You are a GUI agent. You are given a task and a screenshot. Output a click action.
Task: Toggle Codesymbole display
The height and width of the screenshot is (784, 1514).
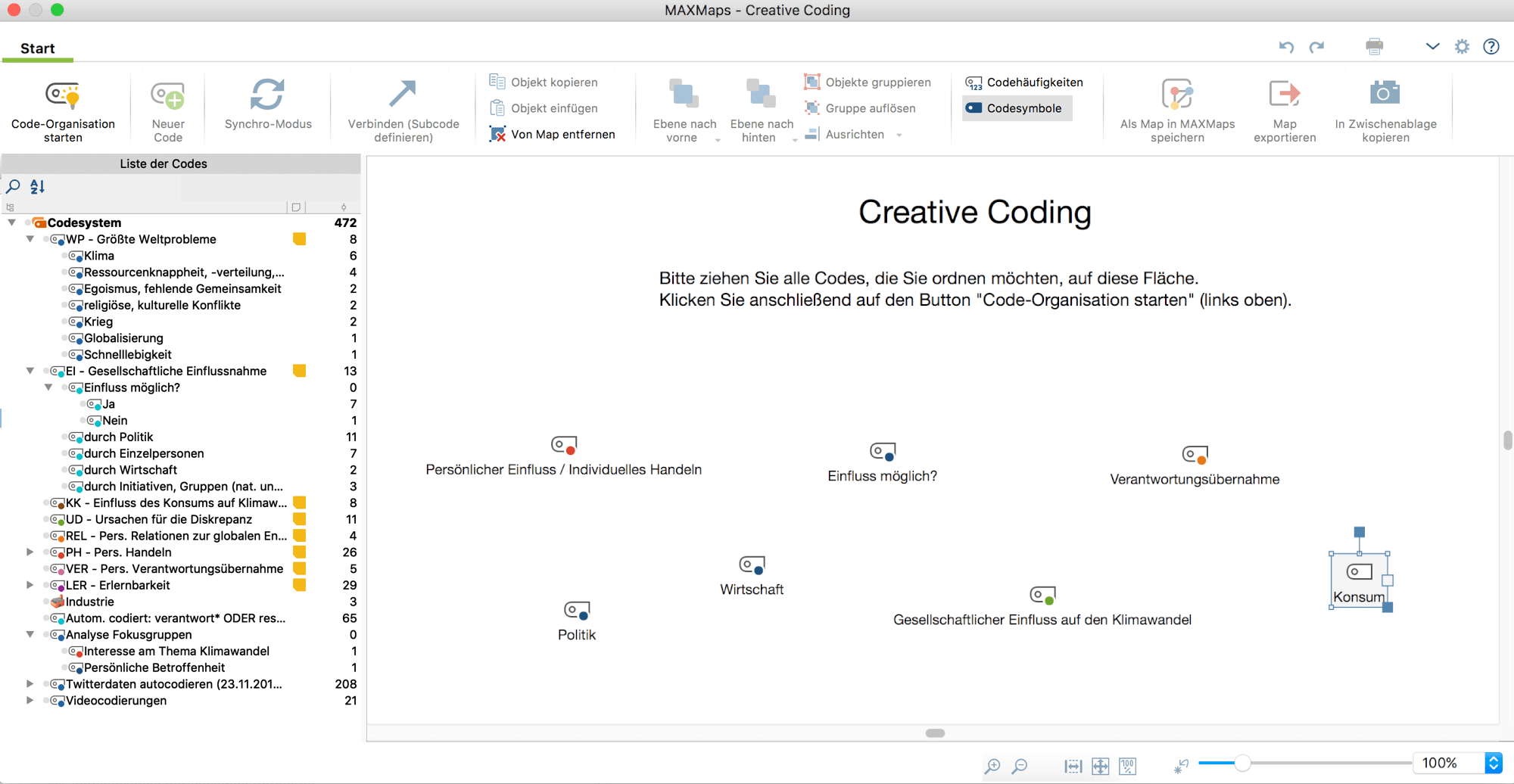click(1017, 108)
